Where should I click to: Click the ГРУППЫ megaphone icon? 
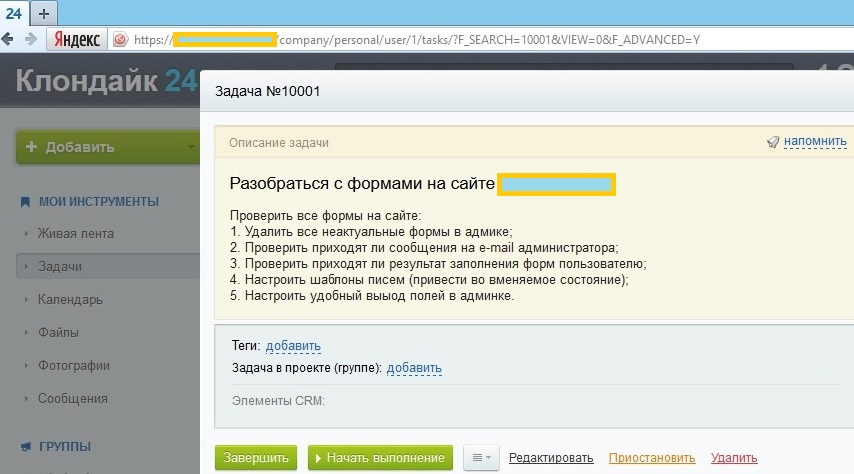pyautogui.click(x=26, y=447)
